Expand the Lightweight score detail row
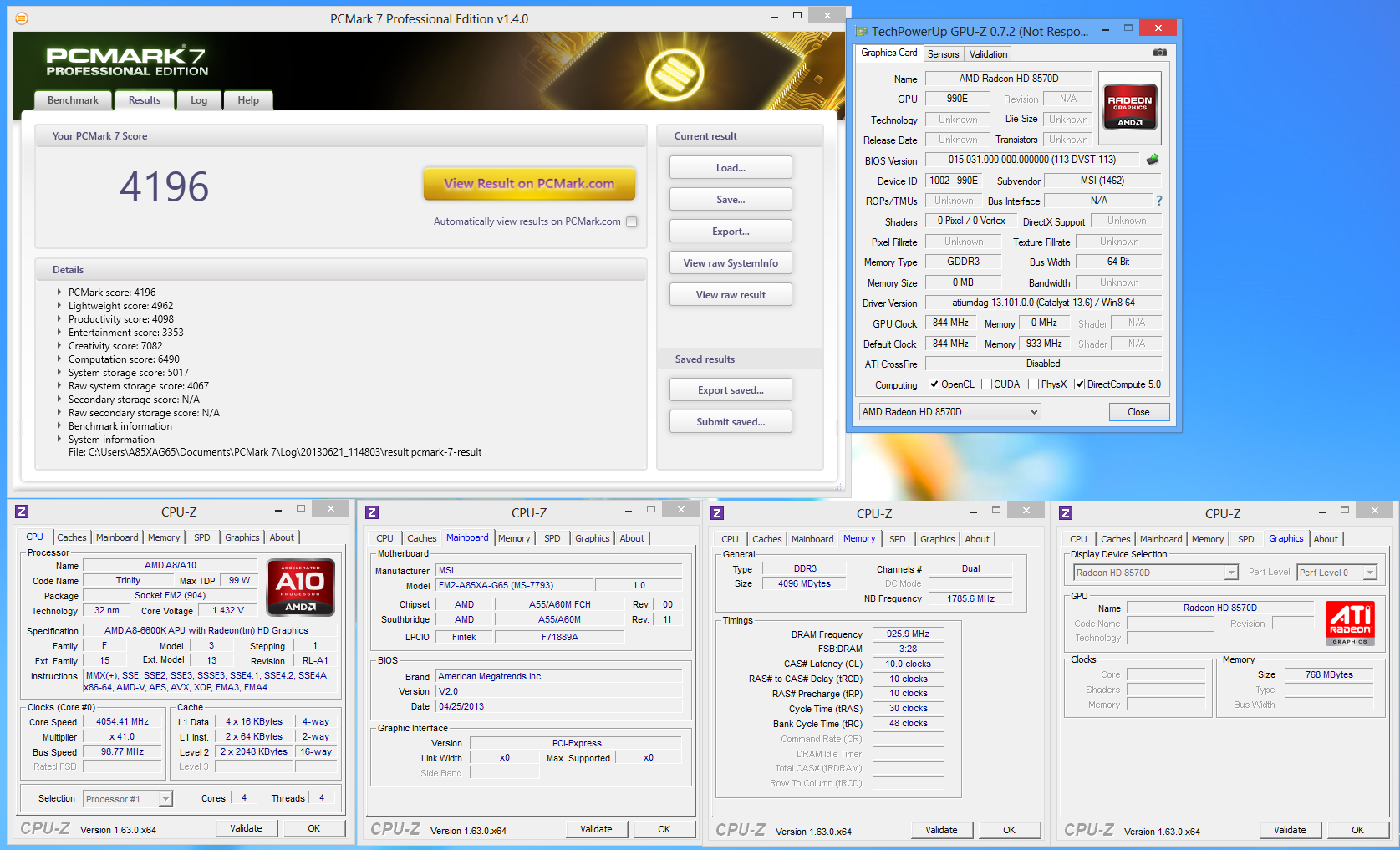 (59, 306)
